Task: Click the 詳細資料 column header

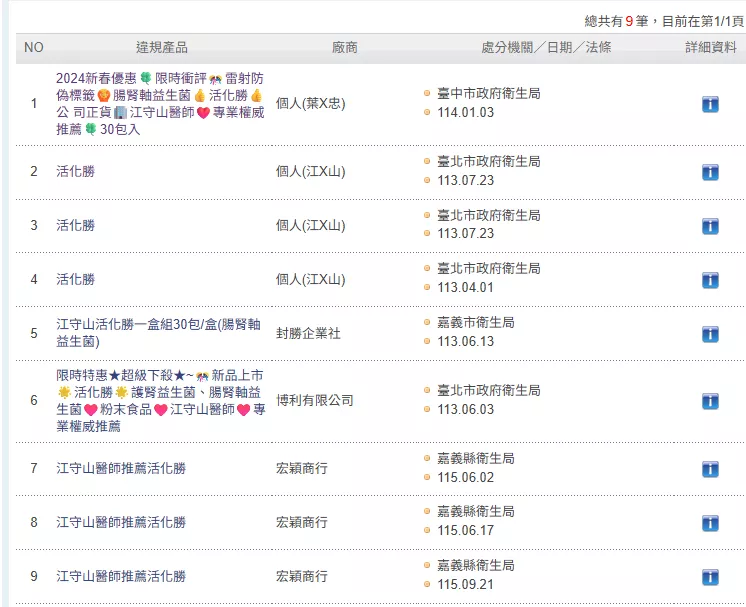Action: tap(711, 48)
